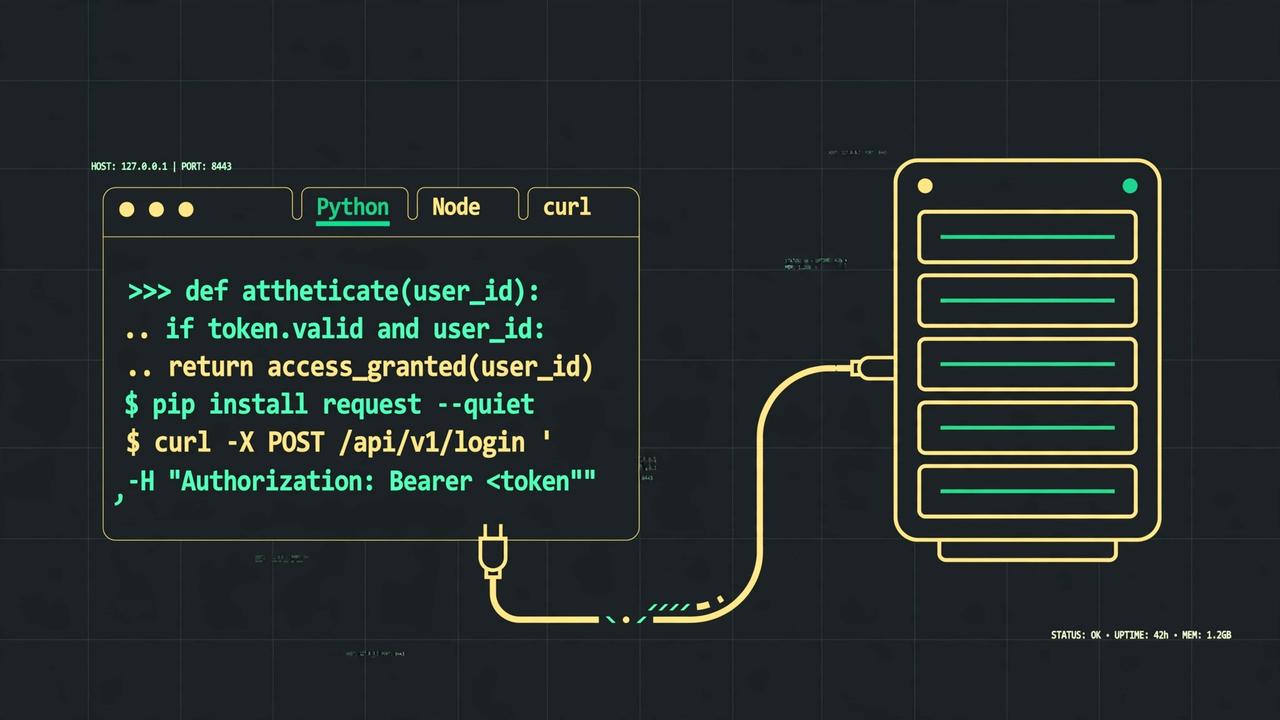The width and height of the screenshot is (1280, 720).
Task: Click the green status light on the server
Action: (1130, 186)
